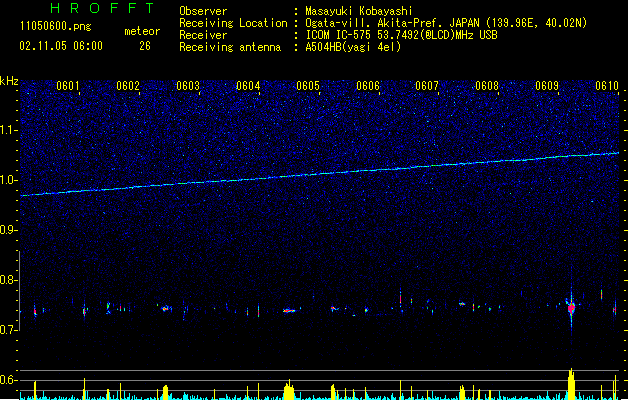Click the 1.1 kHz axis label
629x400 pixels.
(9, 130)
